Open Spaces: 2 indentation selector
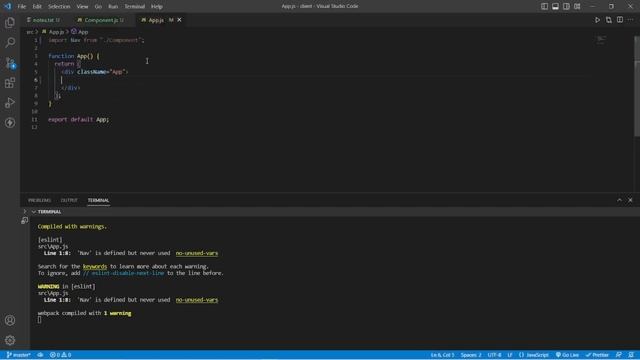The height and width of the screenshot is (360, 640). [x=471, y=355]
